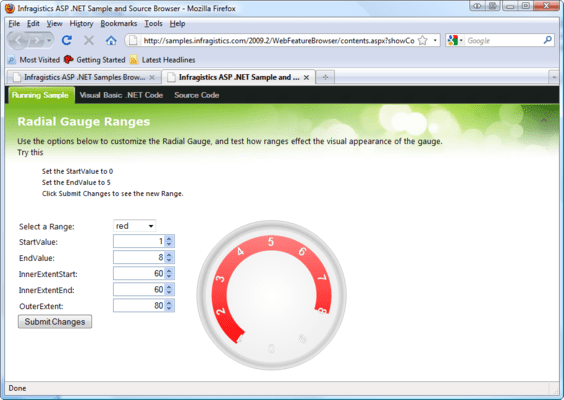Bookmark this page with the star icon
Viewport: 564px width, 400px height.
tap(423, 40)
